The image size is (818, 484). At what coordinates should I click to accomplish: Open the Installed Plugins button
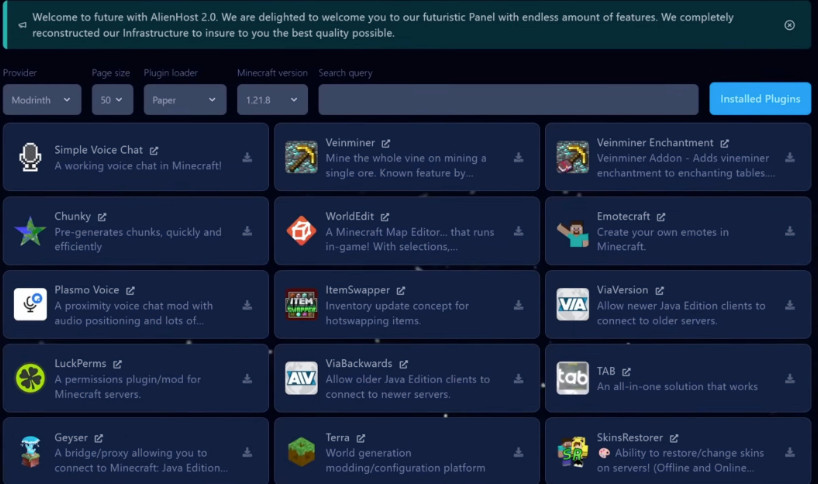pyautogui.click(x=759, y=99)
